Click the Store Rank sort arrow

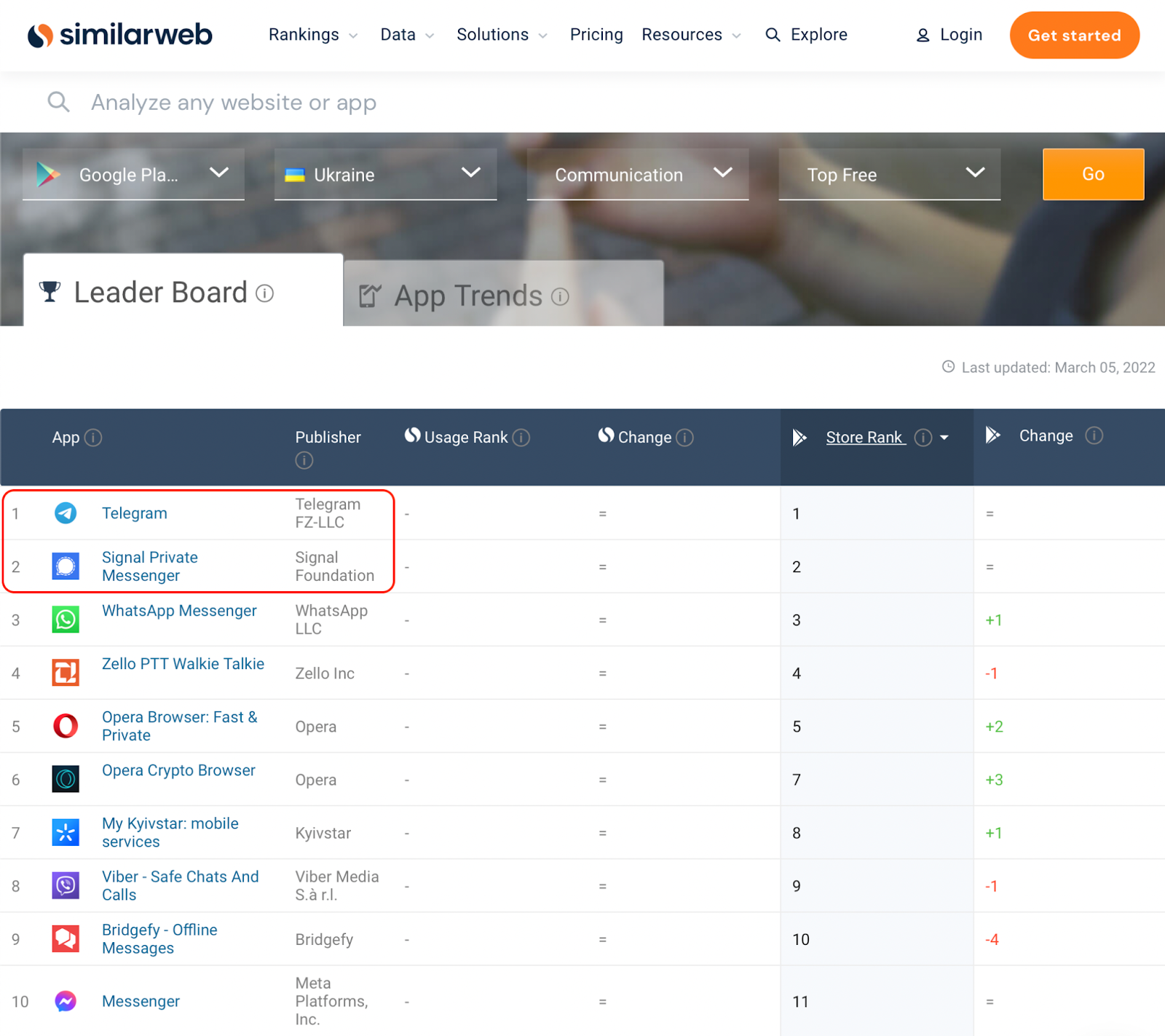point(944,438)
